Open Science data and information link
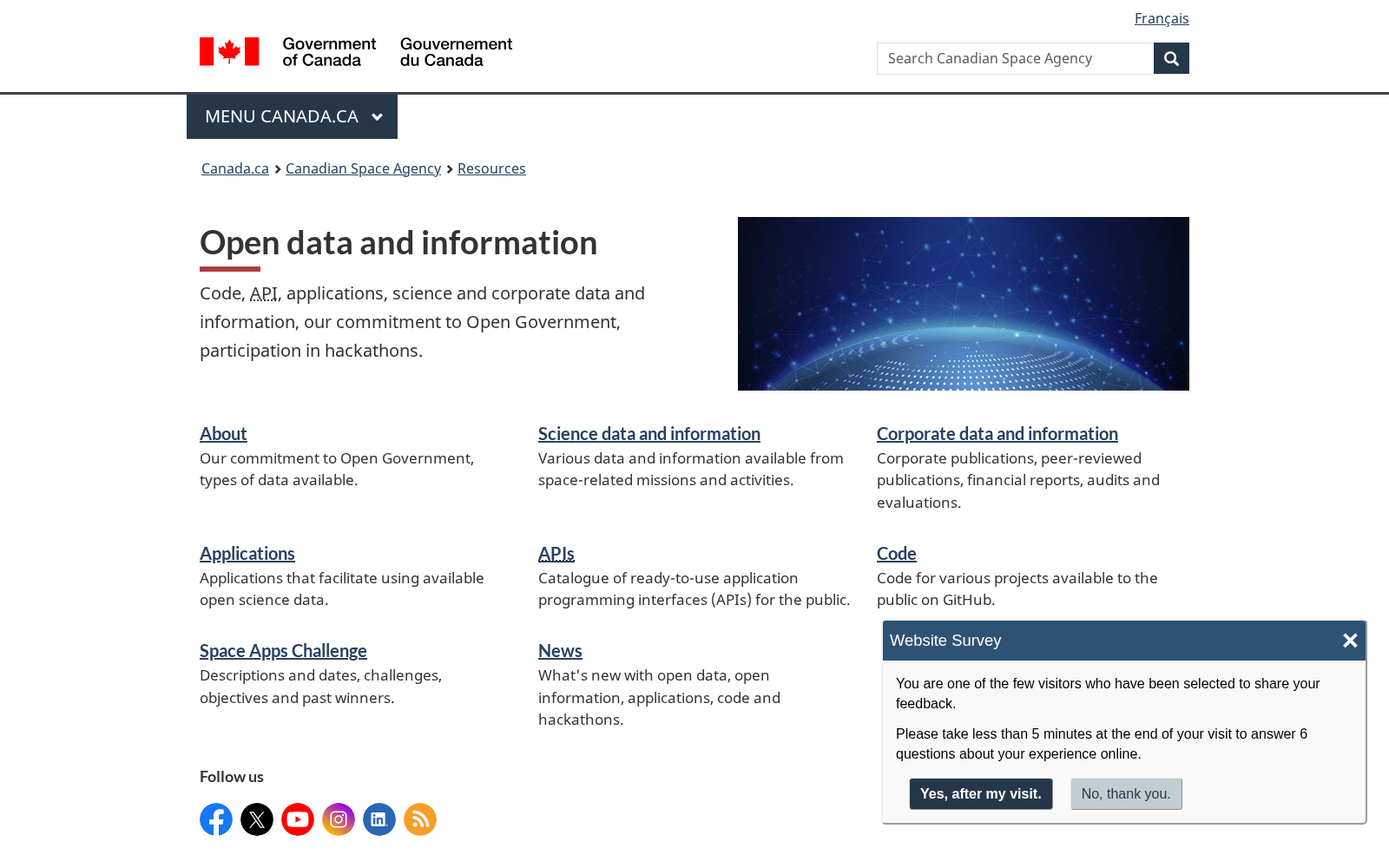Screen dimensions: 1389x868 pos(649,433)
